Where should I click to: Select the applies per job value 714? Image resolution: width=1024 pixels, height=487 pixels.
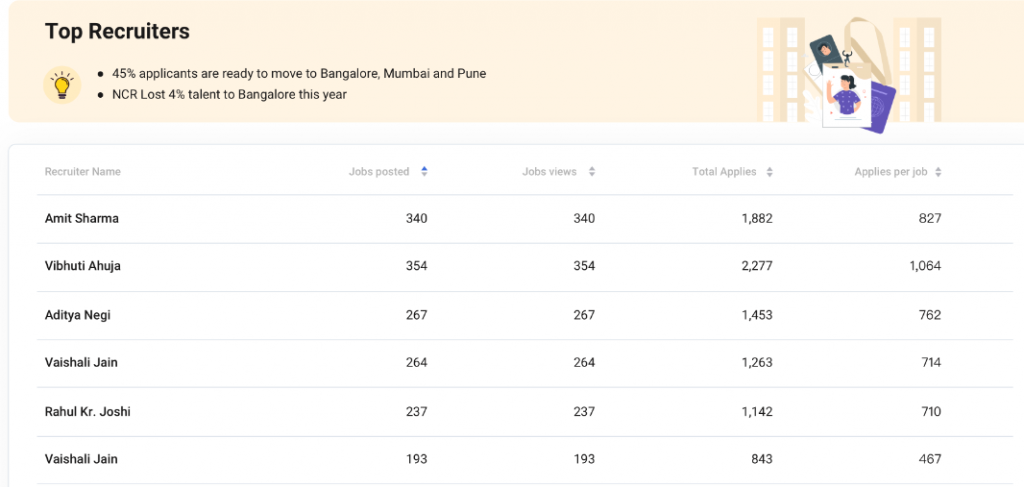click(930, 362)
